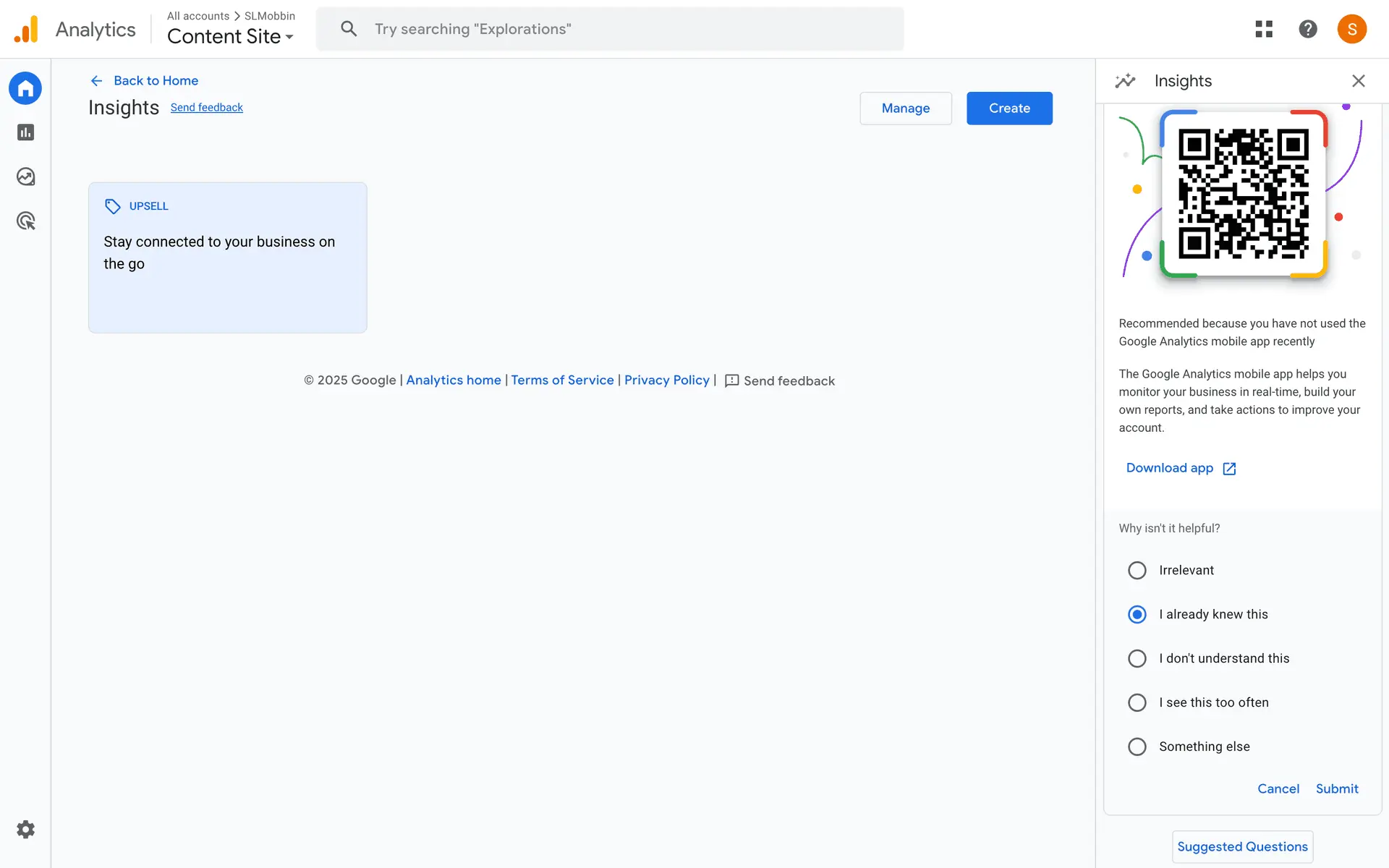Open the Reports bar chart icon
Screen dimensions: 1389x868
(x=25, y=132)
